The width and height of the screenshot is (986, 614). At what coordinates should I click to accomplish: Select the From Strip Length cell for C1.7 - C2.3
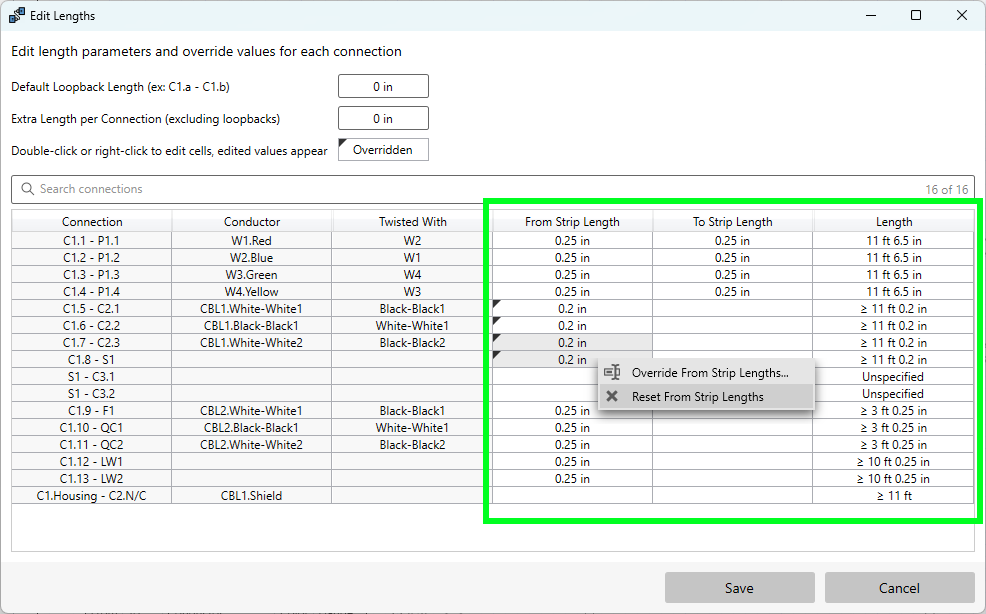[572, 342]
